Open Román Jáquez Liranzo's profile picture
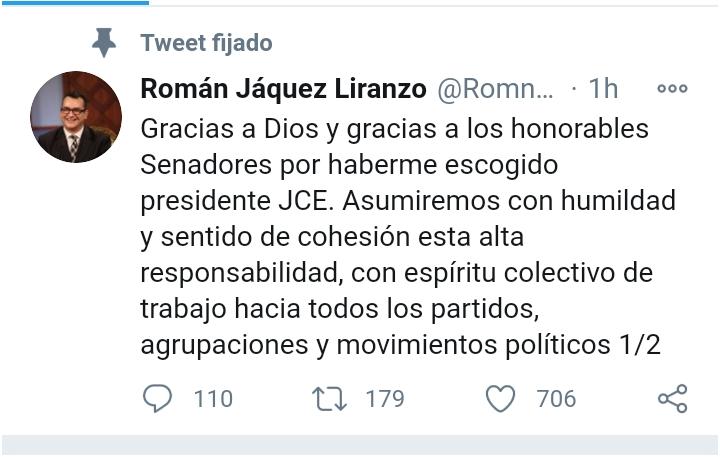This screenshot has height=457, width=720. [x=76, y=117]
